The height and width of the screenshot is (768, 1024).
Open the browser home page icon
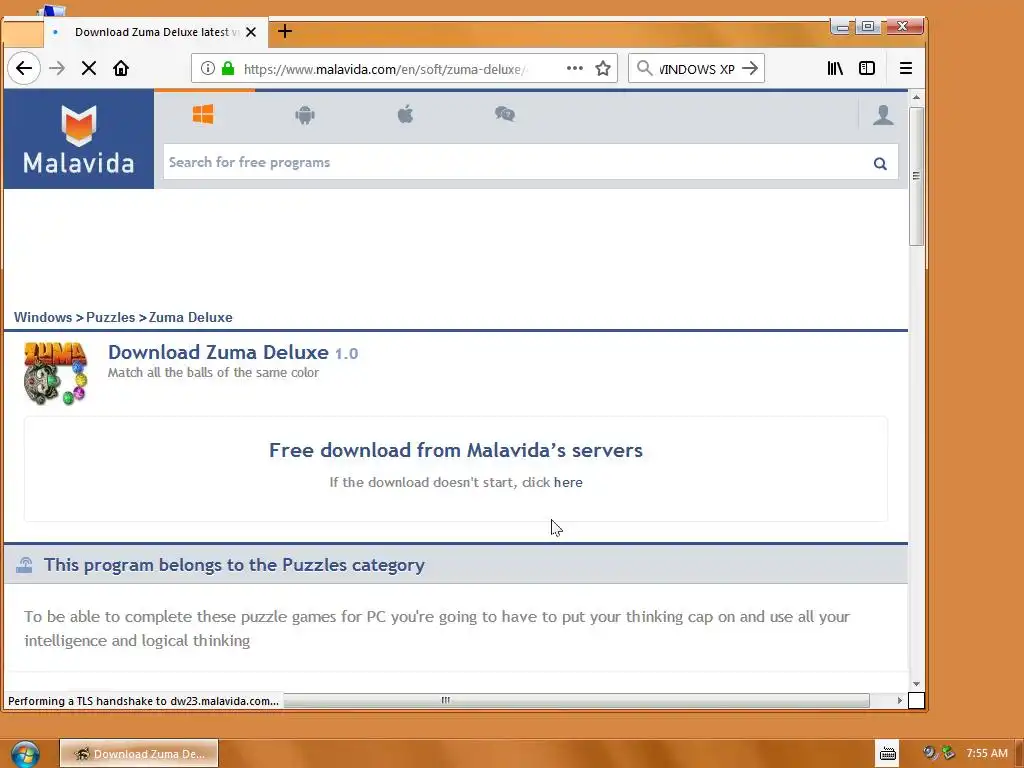[x=121, y=68]
